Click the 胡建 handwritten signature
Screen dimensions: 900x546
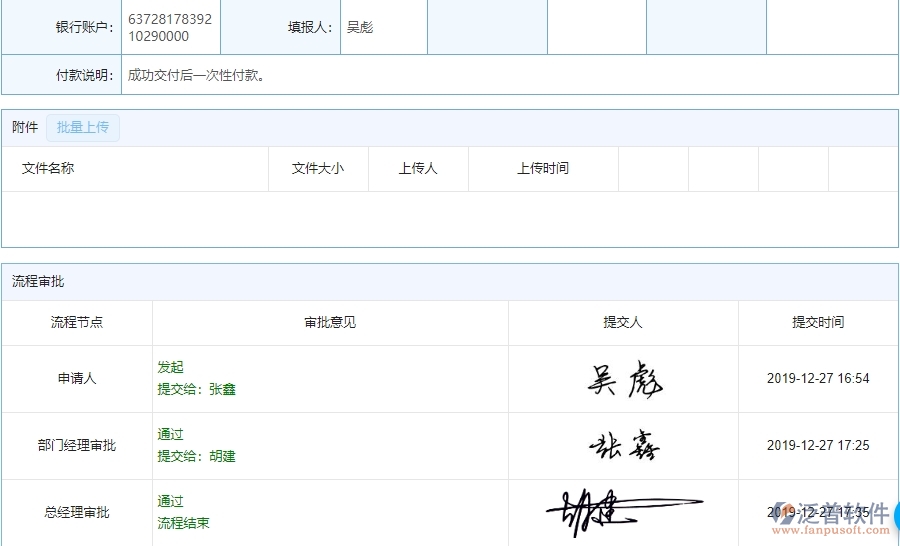coord(624,513)
